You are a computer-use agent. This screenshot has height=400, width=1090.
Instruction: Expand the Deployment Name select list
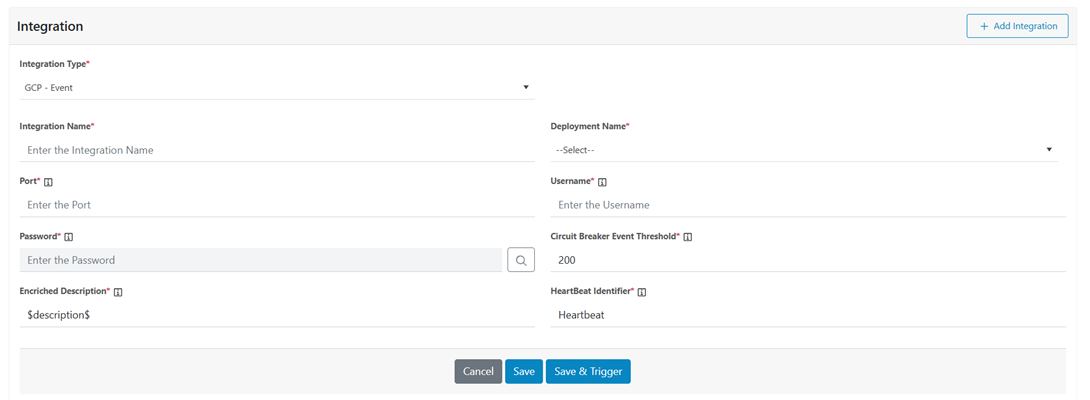[x=804, y=150]
